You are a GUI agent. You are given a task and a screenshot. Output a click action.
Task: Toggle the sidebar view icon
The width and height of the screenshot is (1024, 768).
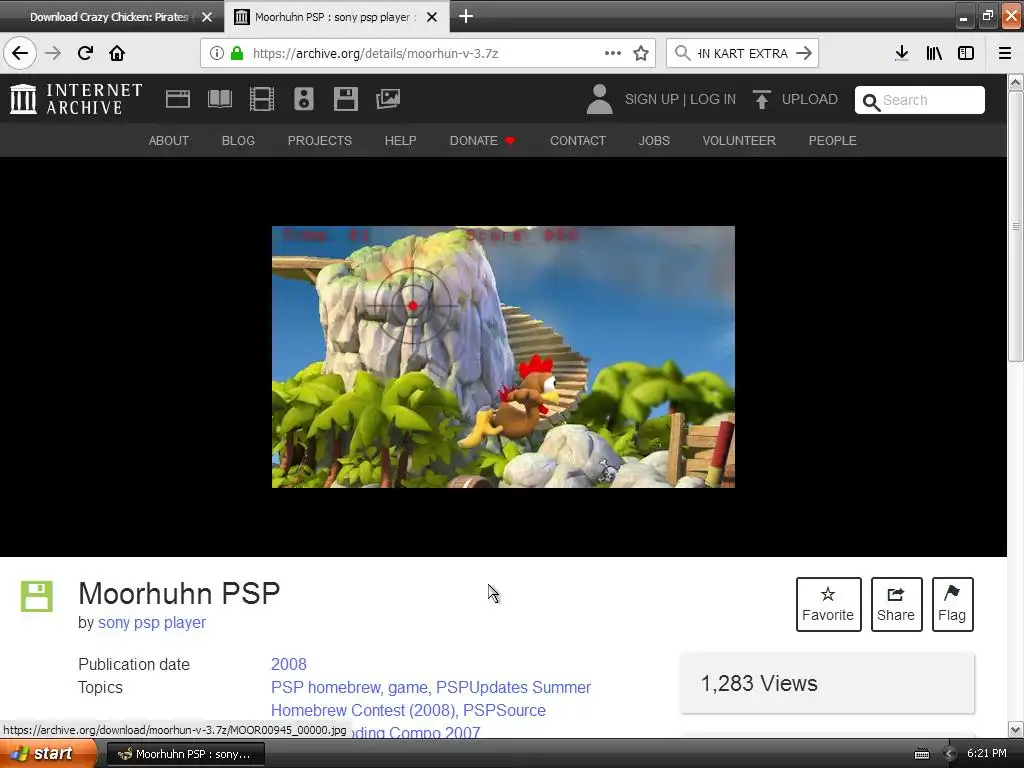[x=966, y=53]
